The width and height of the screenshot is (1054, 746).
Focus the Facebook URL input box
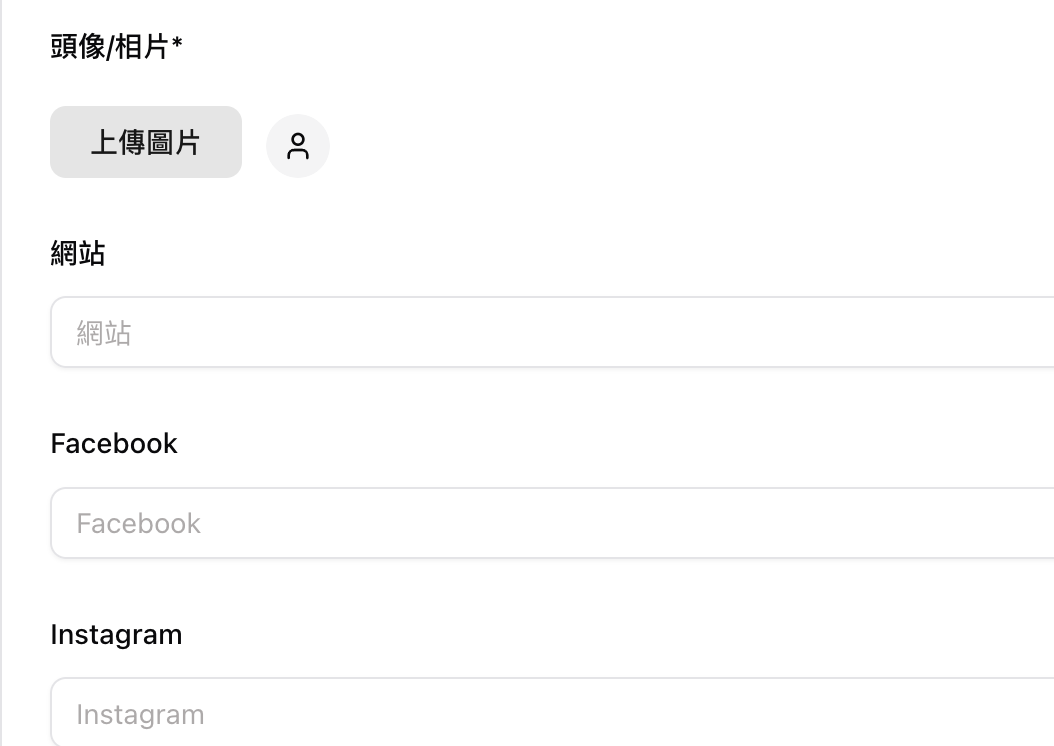400,522
